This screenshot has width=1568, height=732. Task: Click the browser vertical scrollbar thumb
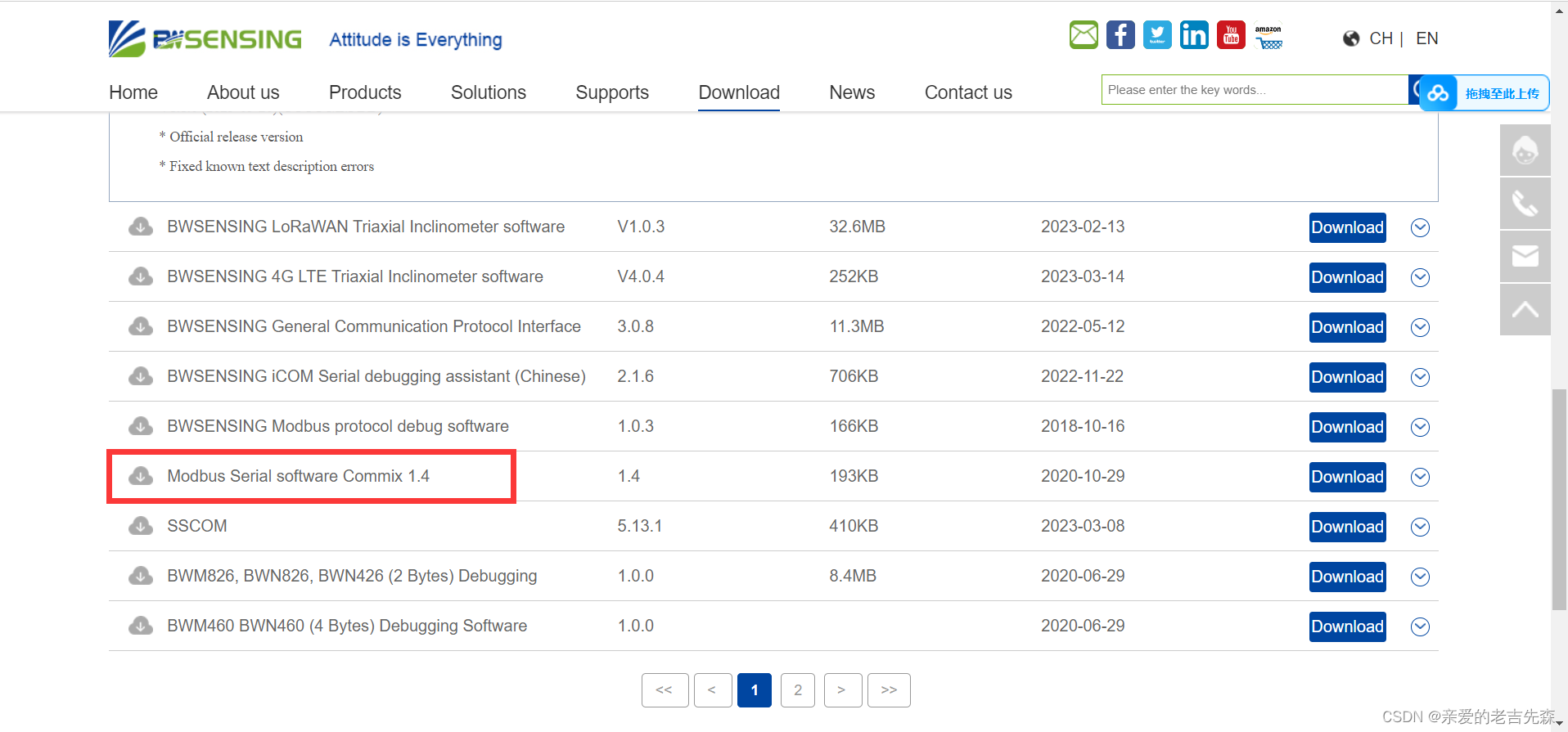(x=1559, y=500)
